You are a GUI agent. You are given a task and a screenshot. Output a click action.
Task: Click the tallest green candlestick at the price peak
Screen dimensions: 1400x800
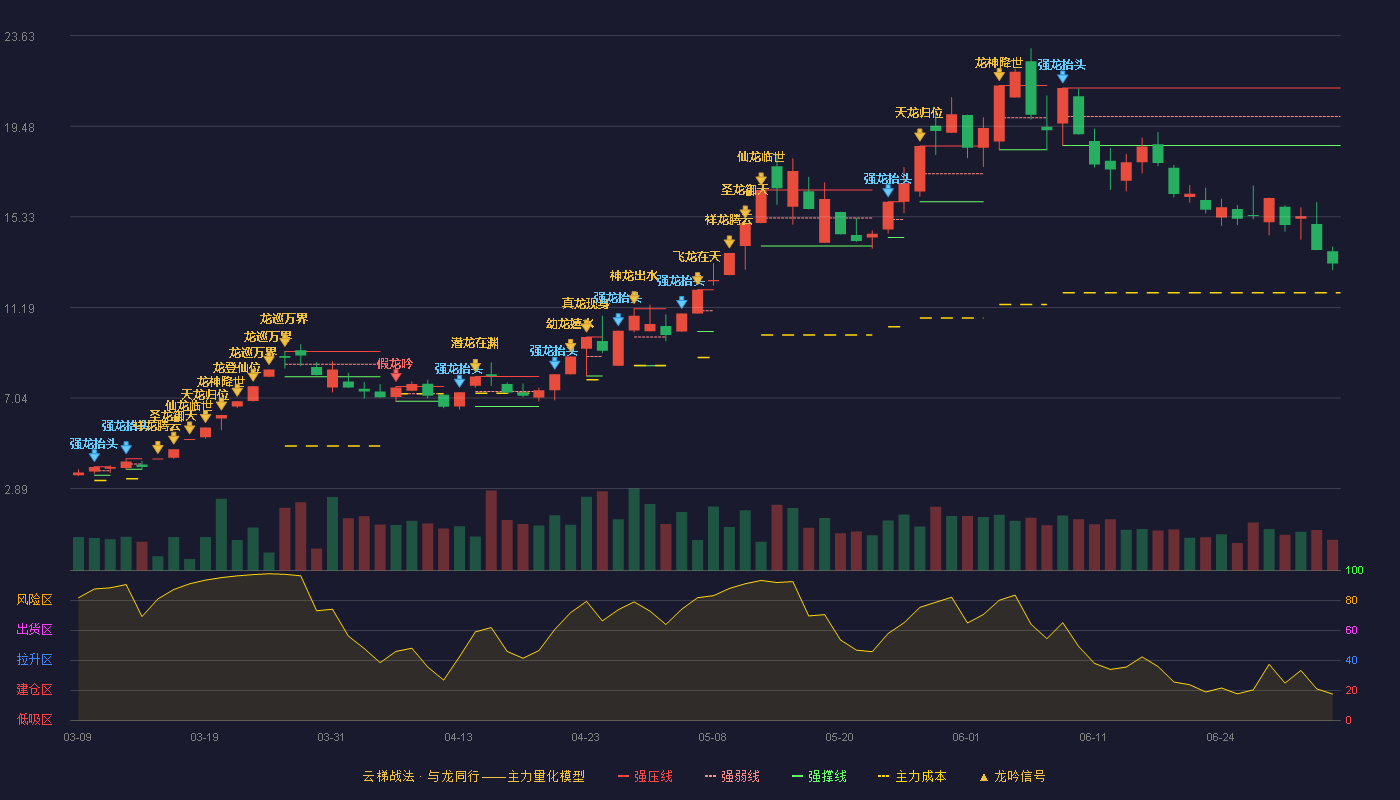click(1031, 89)
